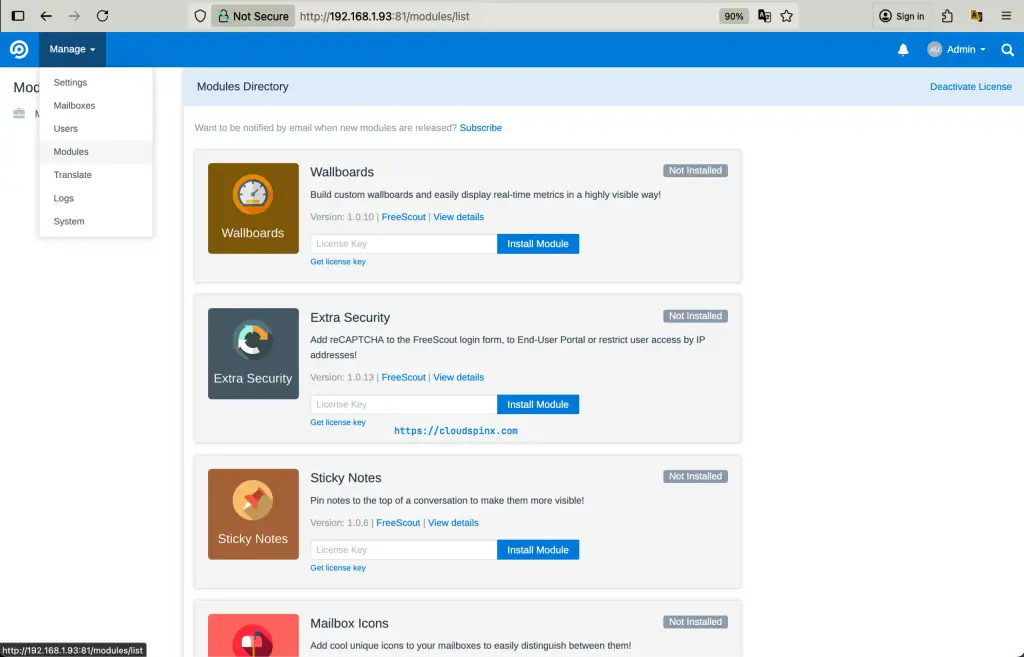The height and width of the screenshot is (657, 1024).
Task: Open the browser hamburger menu
Action: click(1005, 16)
